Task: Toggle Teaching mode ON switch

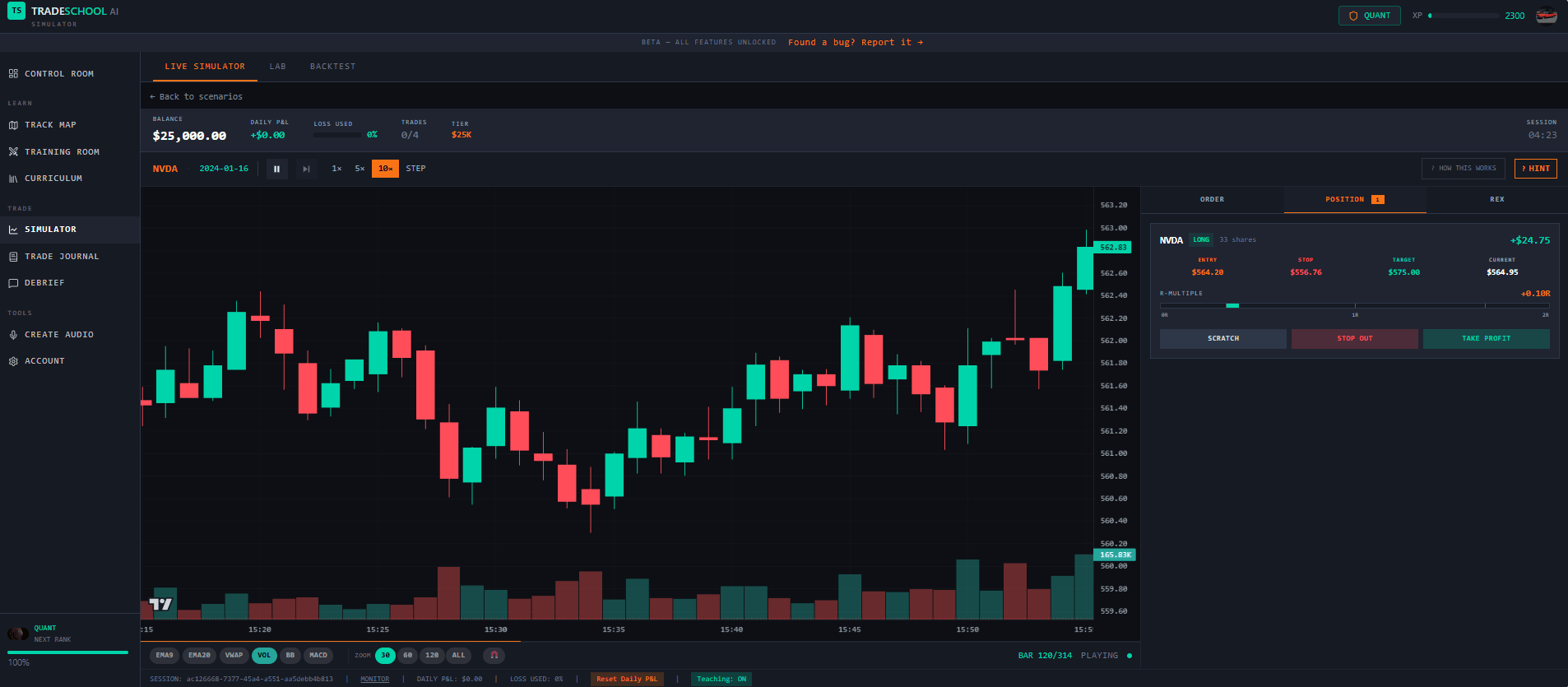Action: coord(721,679)
